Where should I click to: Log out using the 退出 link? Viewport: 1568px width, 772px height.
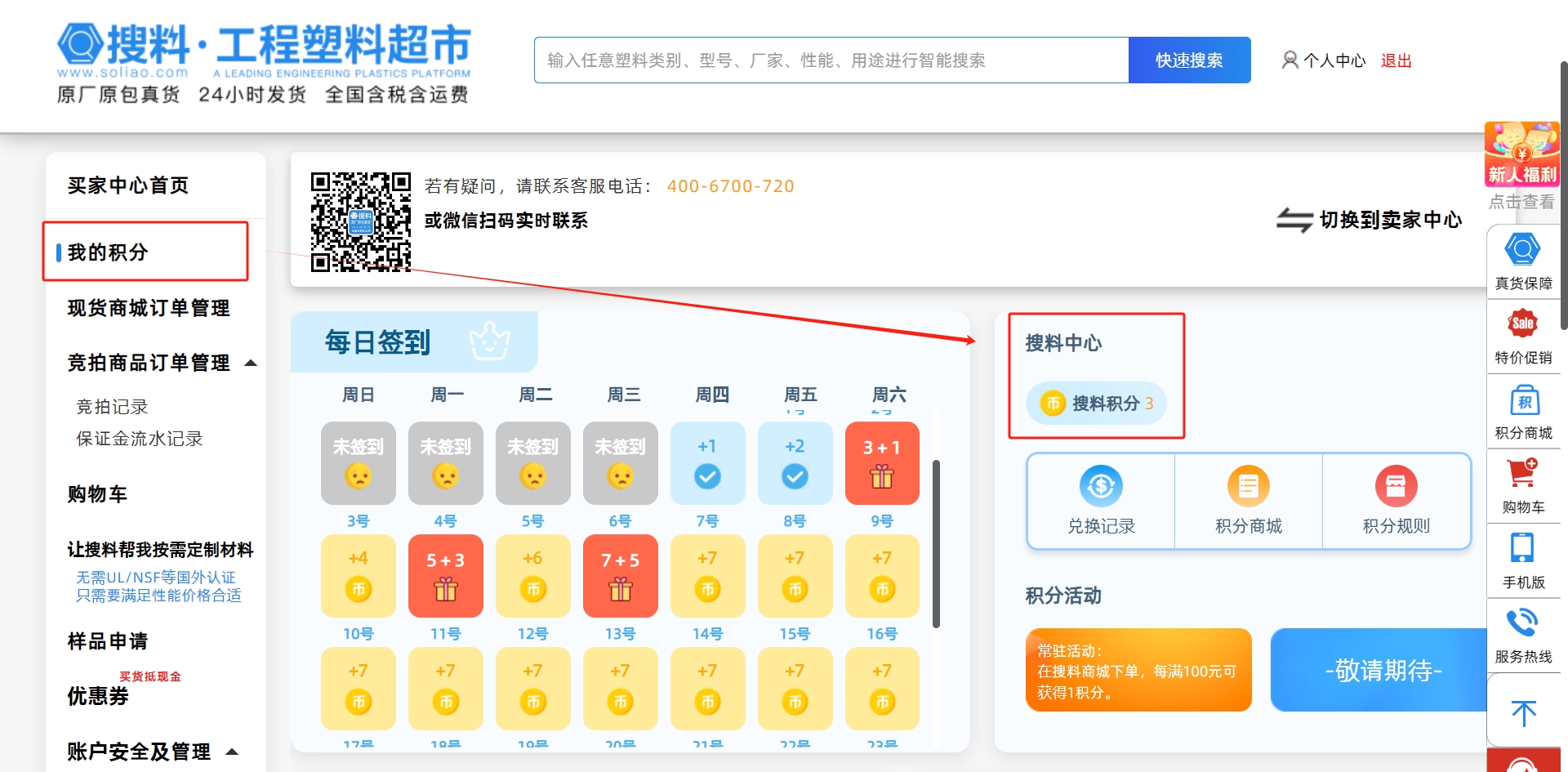[1396, 60]
